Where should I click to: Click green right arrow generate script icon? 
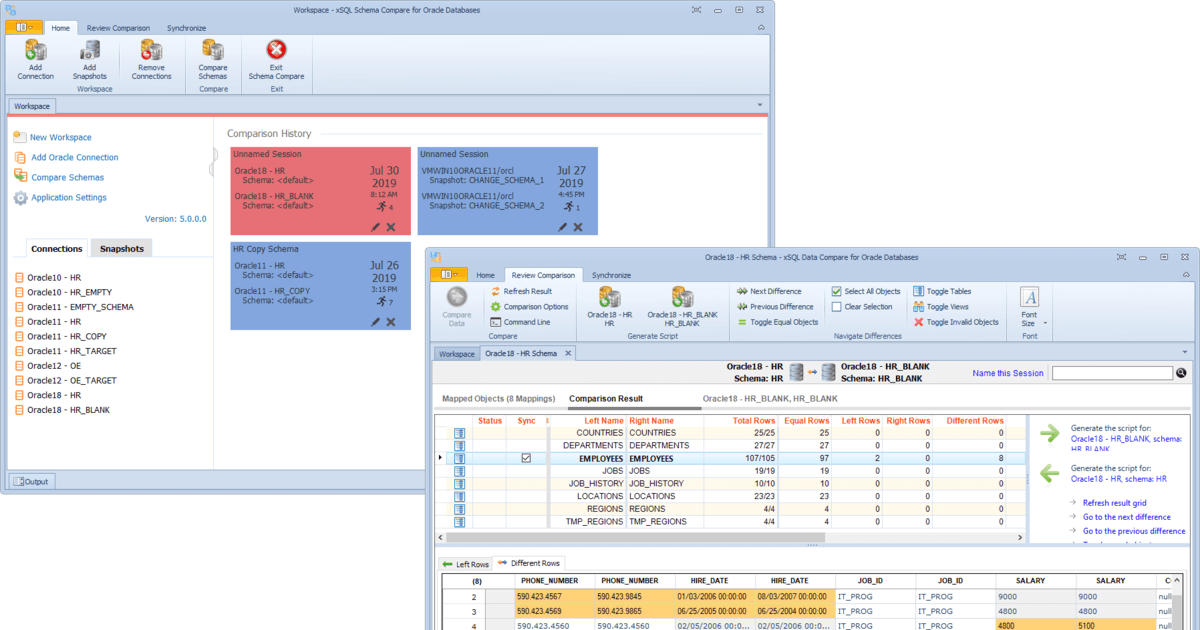[1049, 433]
